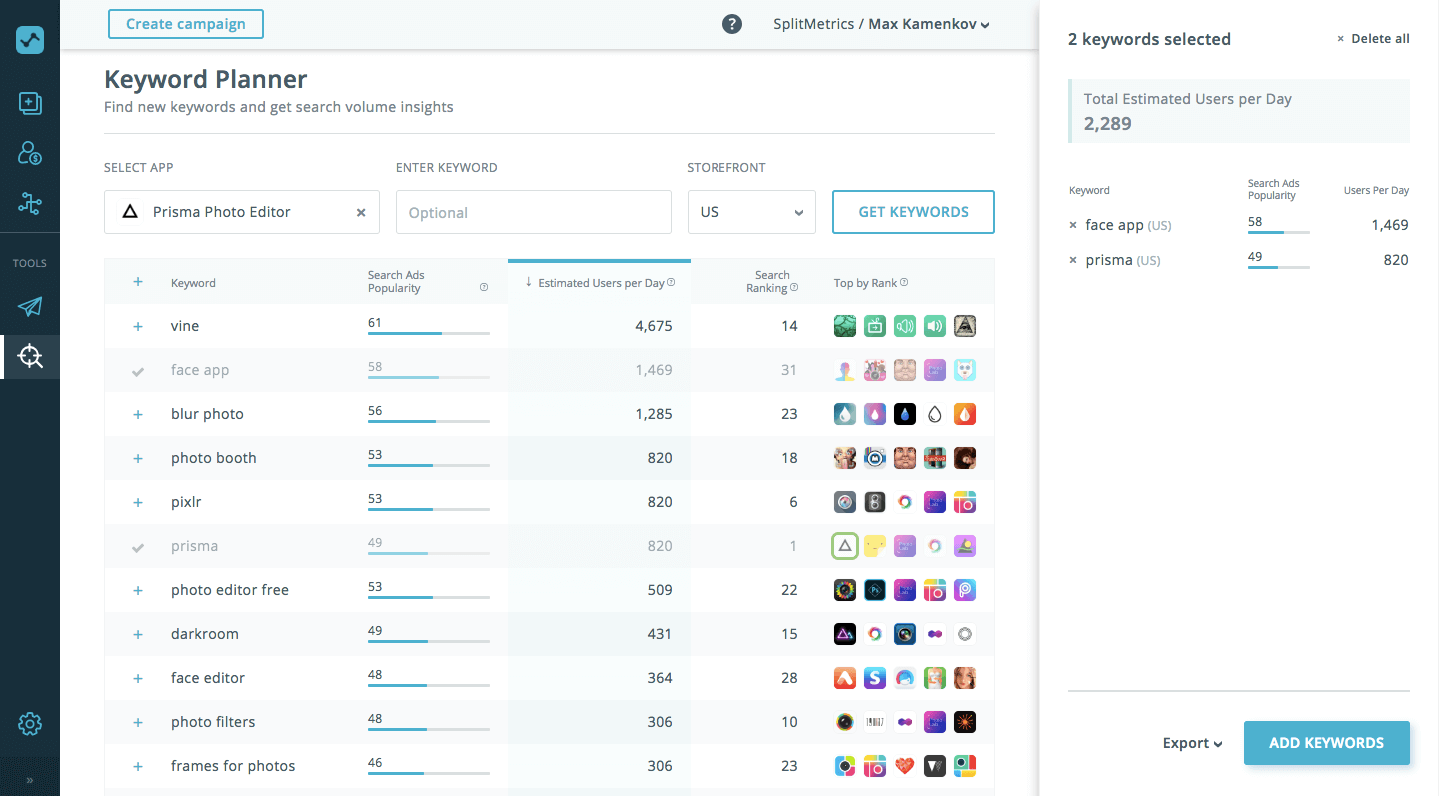Click blur photo popularity bar showing 56
1439x796 pixels.
coord(429,421)
